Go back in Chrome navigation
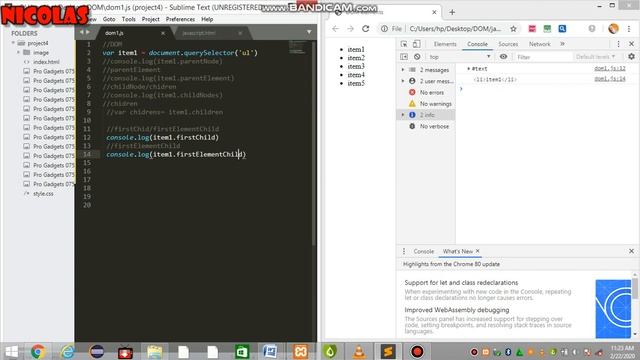Screen dimensions: 640x360 pyautogui.click(x=335, y=29)
